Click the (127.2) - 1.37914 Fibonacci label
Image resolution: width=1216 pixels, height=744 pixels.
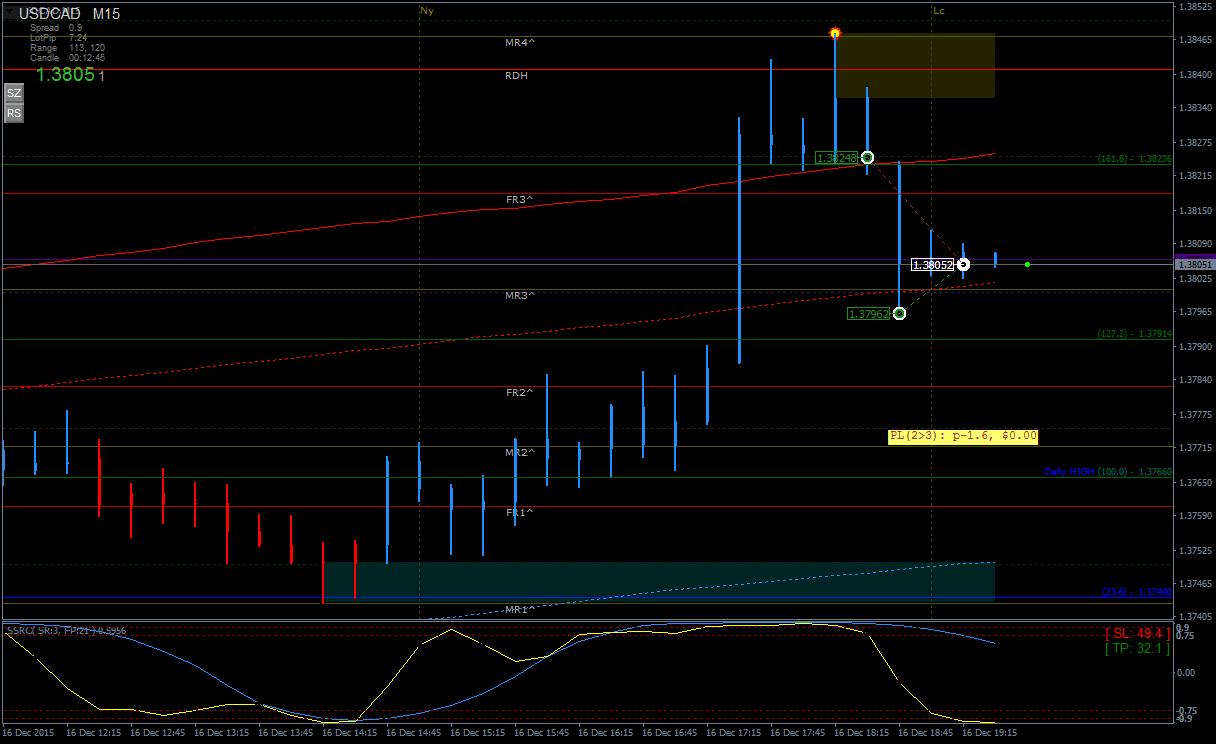click(x=1134, y=334)
